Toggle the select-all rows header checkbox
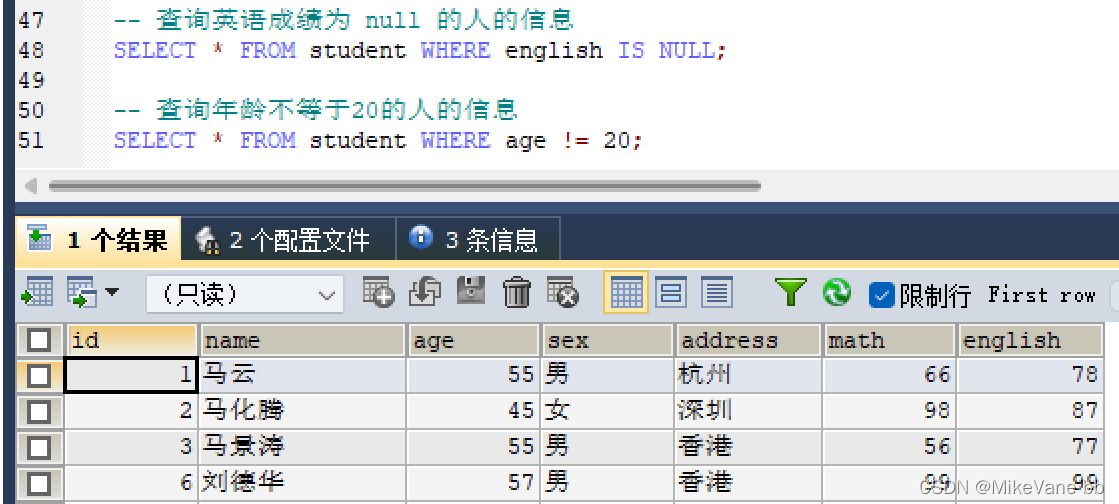 pos(39,340)
